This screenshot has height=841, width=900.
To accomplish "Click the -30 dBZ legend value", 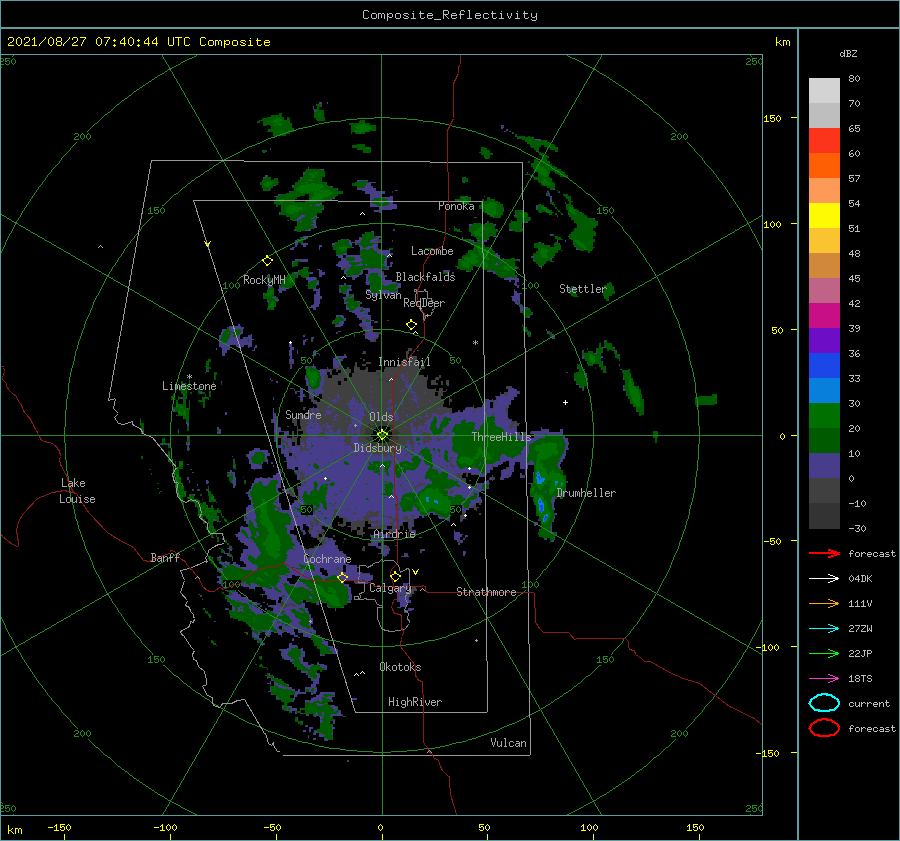I will click(858, 528).
